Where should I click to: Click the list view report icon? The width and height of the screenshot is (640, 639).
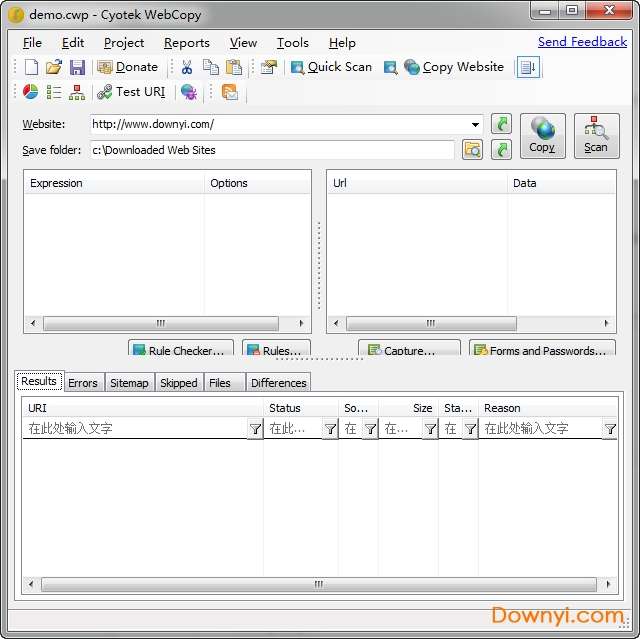click(54, 92)
